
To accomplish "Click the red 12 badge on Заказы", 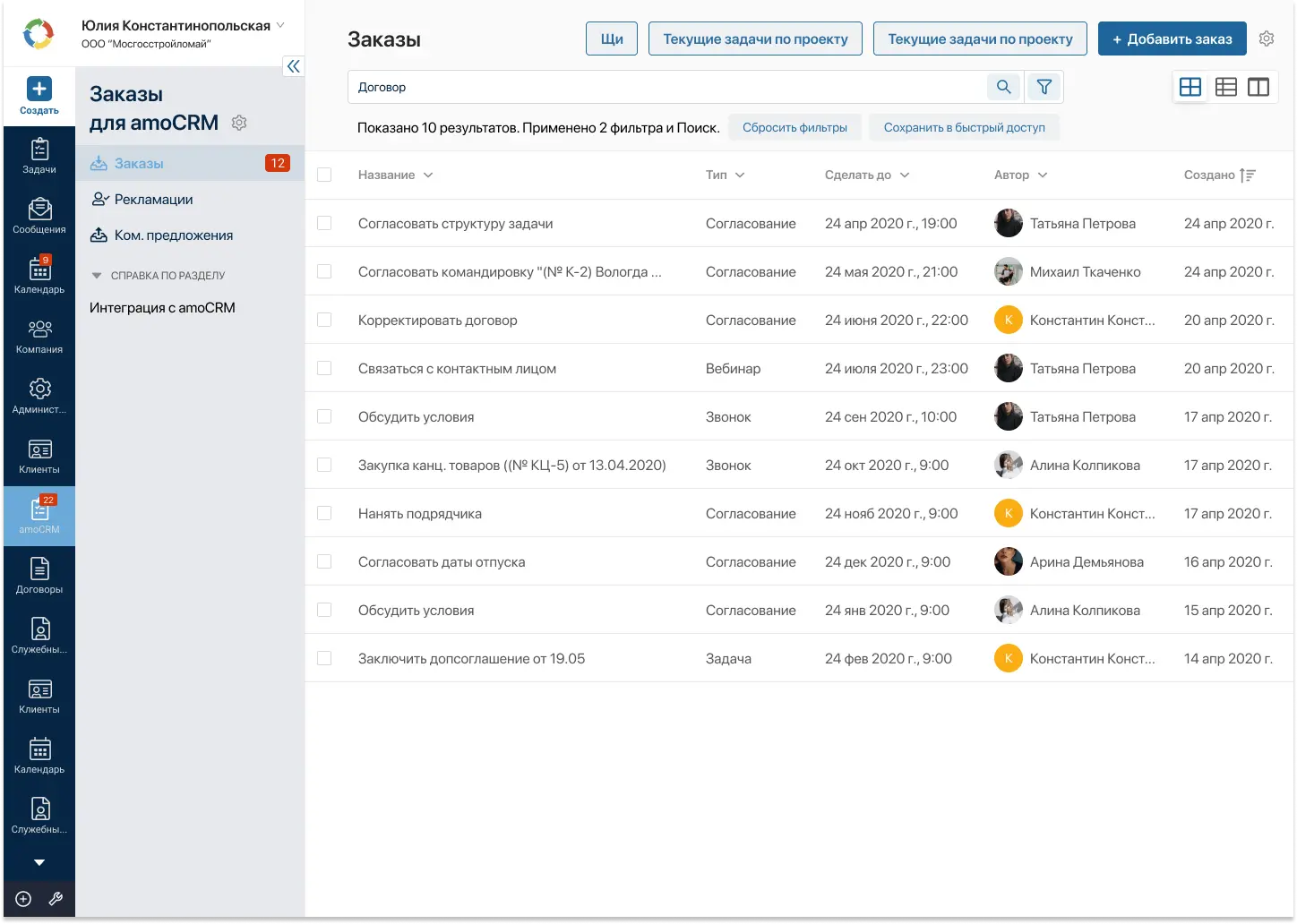I will click(278, 163).
